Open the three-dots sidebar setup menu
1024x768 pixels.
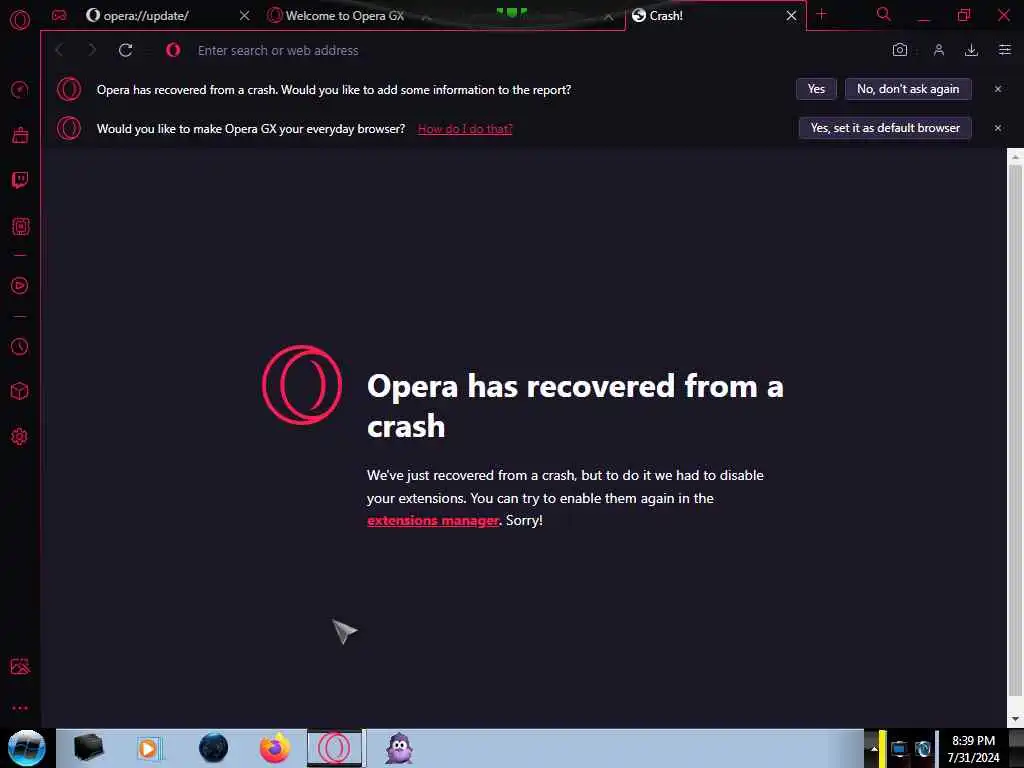[x=20, y=708]
